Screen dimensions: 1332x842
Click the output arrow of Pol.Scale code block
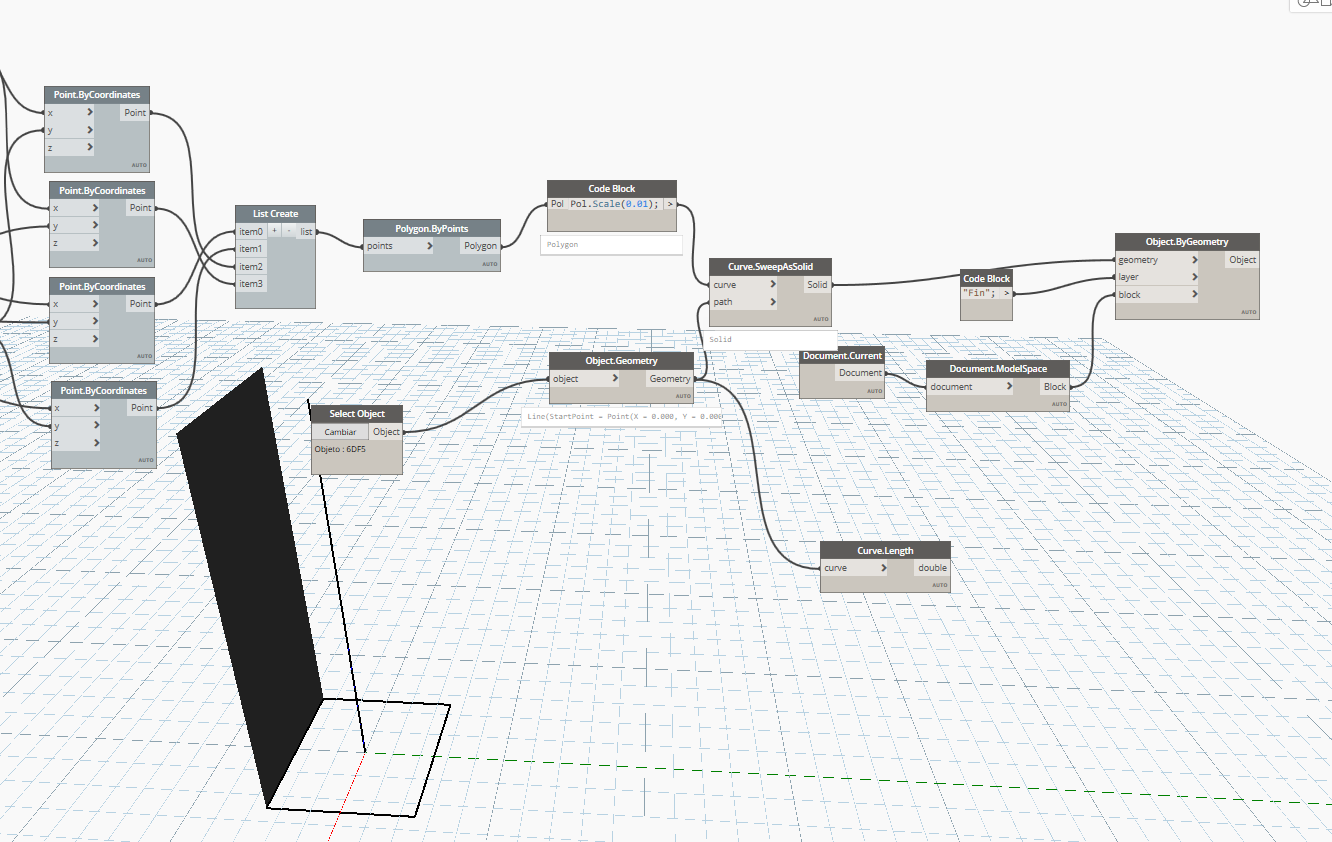coord(670,204)
